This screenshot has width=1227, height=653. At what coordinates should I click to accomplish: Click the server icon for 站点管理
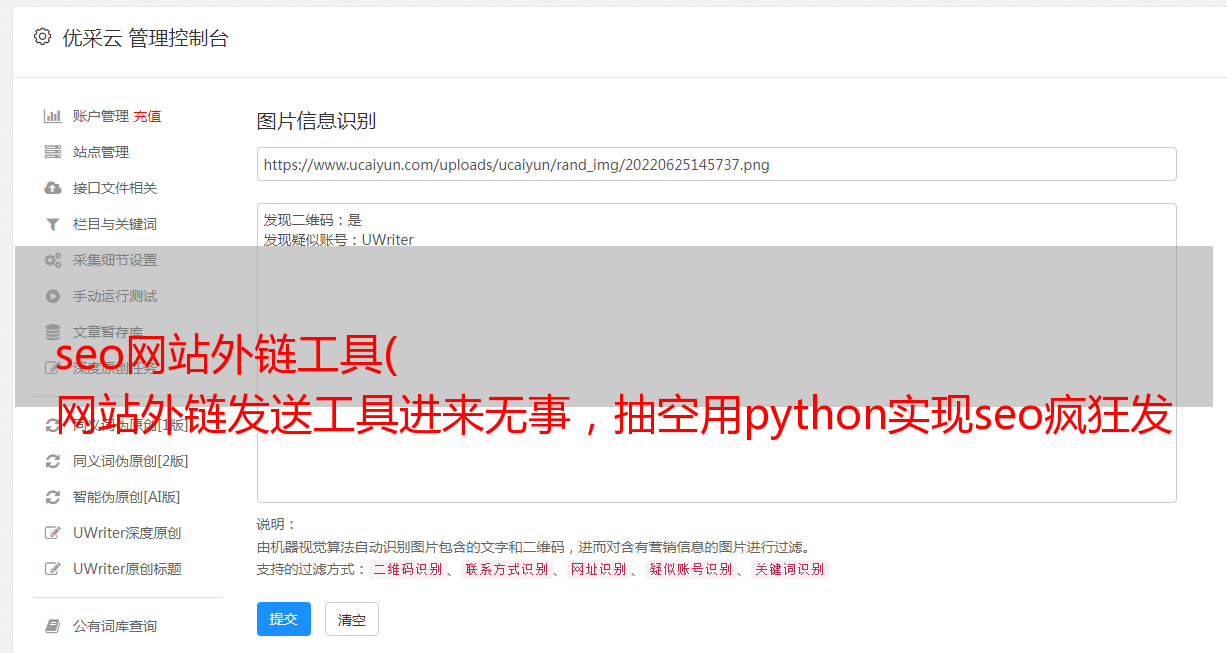pyautogui.click(x=53, y=152)
